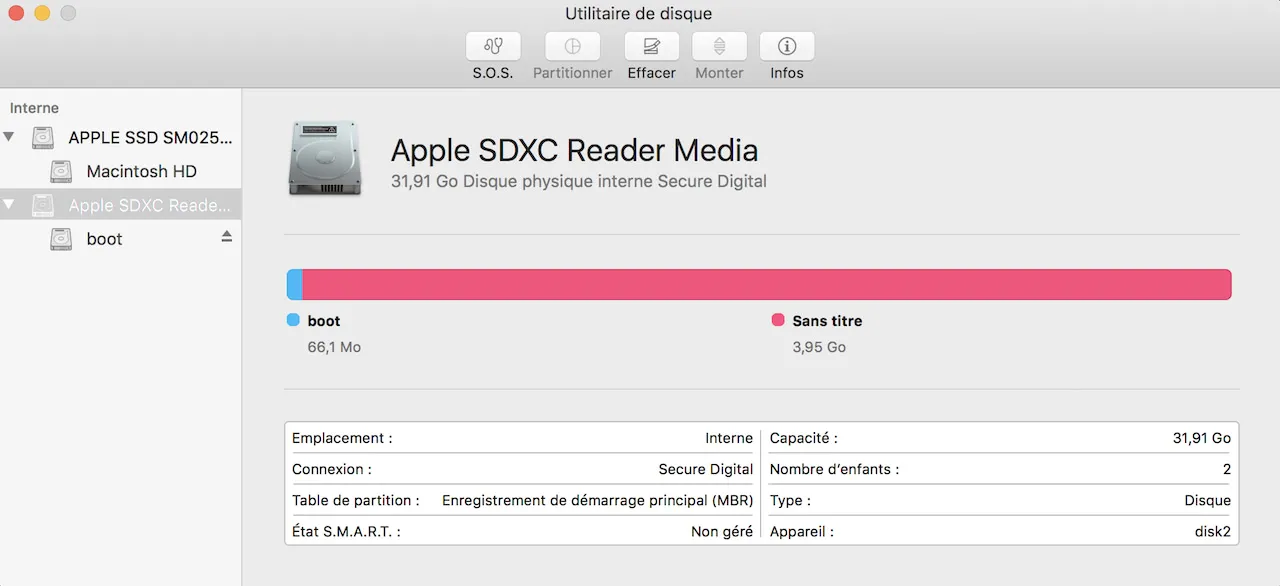The height and width of the screenshot is (586, 1280).
Task: Collapse the APPLE SSD disclosure triangle
Action: coord(9,137)
